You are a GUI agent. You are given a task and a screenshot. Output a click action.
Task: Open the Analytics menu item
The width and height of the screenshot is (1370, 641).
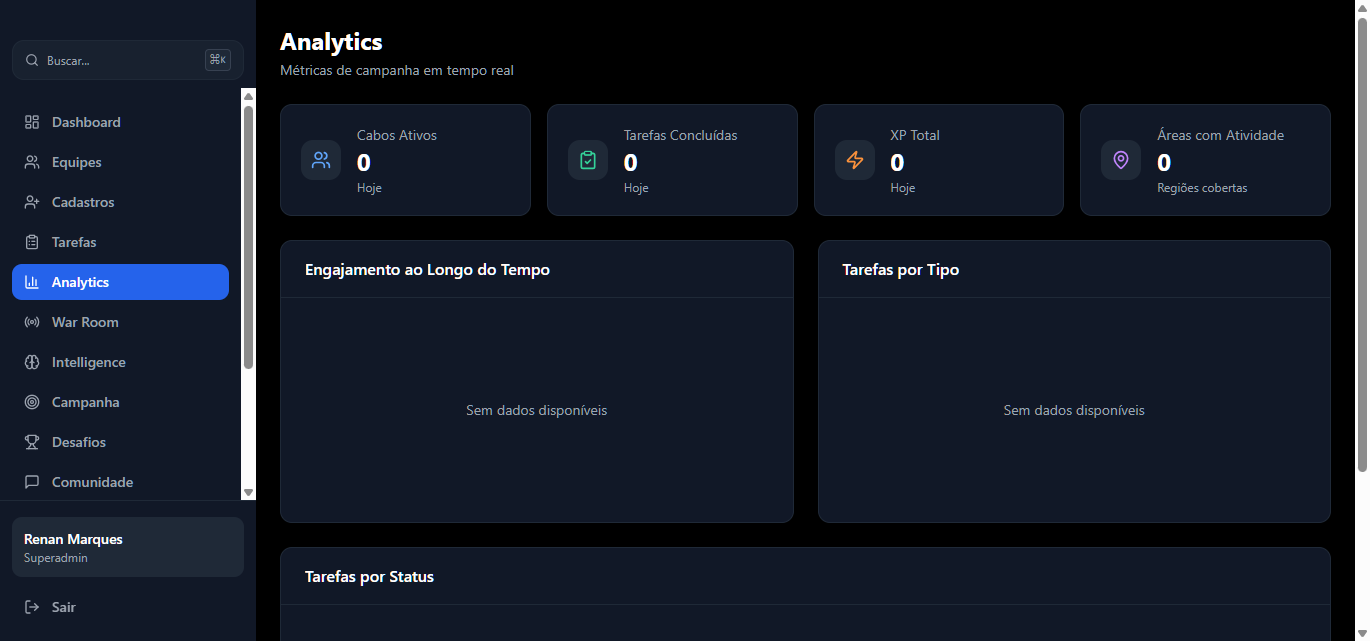120,282
